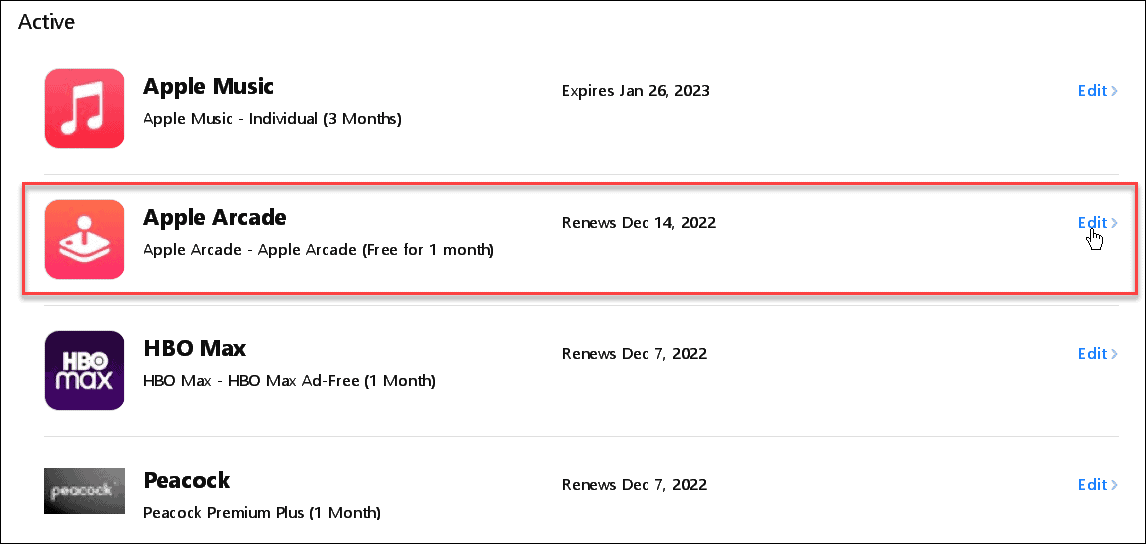Click the Peacock Premium Plus plan text
Screen dimensions: 1146x544
pos(262,512)
